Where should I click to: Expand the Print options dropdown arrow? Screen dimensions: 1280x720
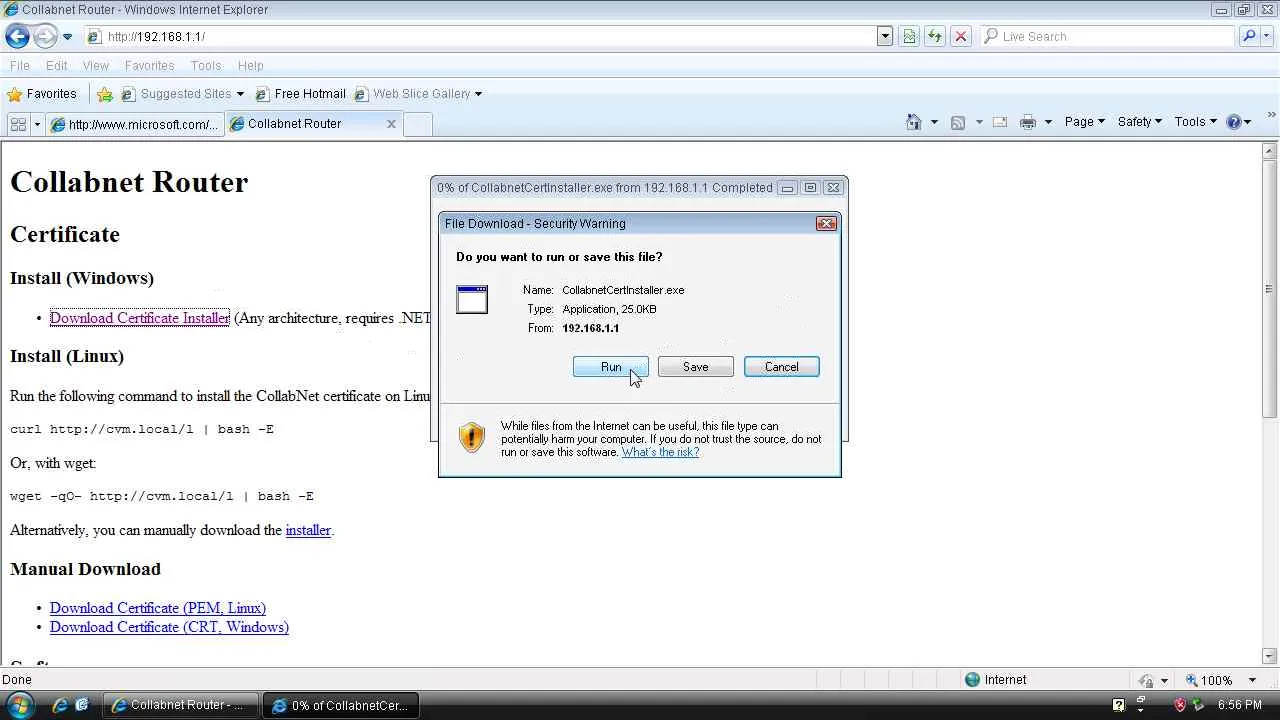tap(1048, 122)
